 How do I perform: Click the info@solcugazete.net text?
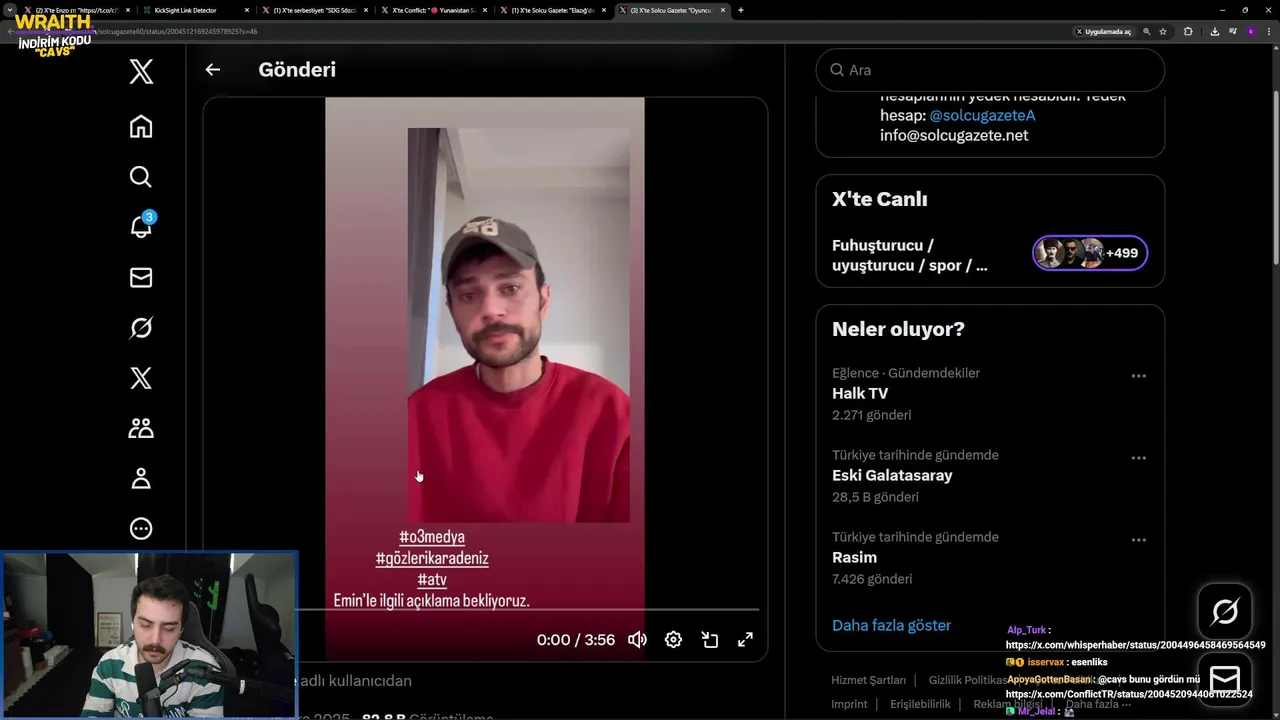coord(954,135)
